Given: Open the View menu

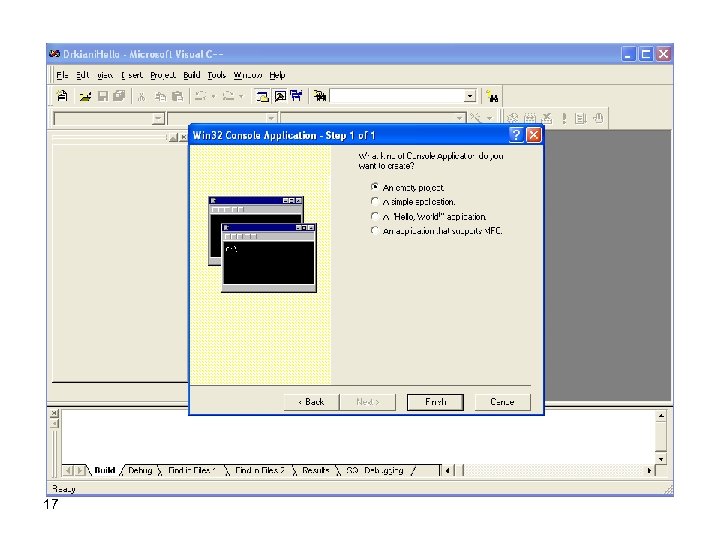Looking at the screenshot, I should [105, 75].
